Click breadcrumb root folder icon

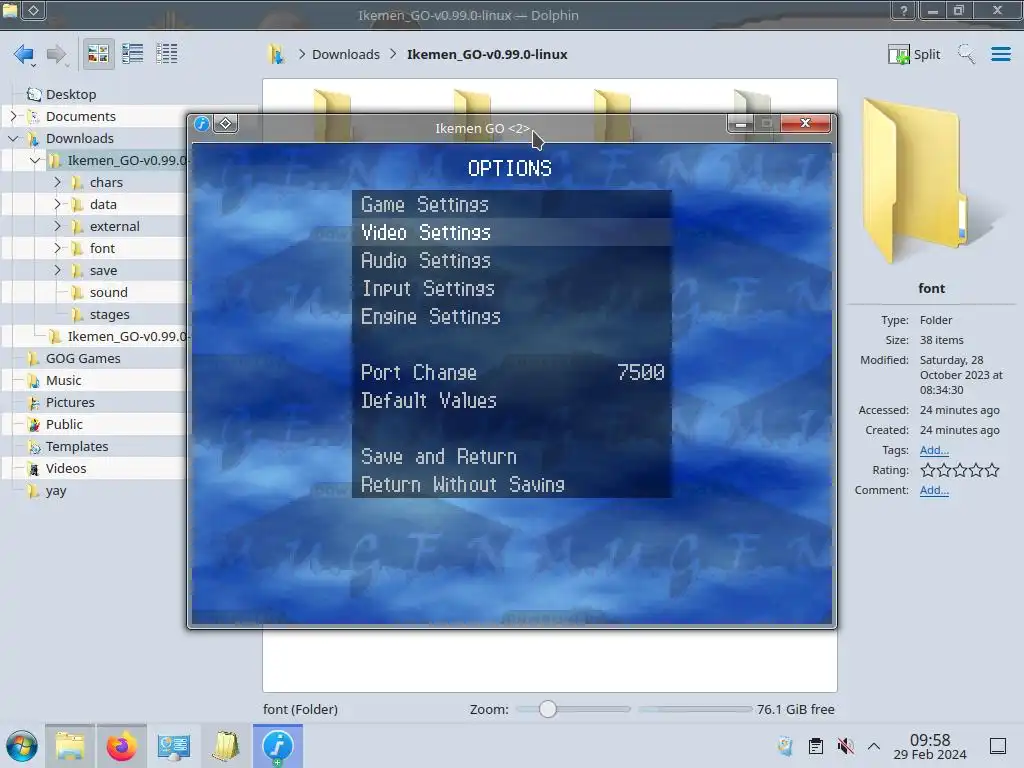(276, 54)
